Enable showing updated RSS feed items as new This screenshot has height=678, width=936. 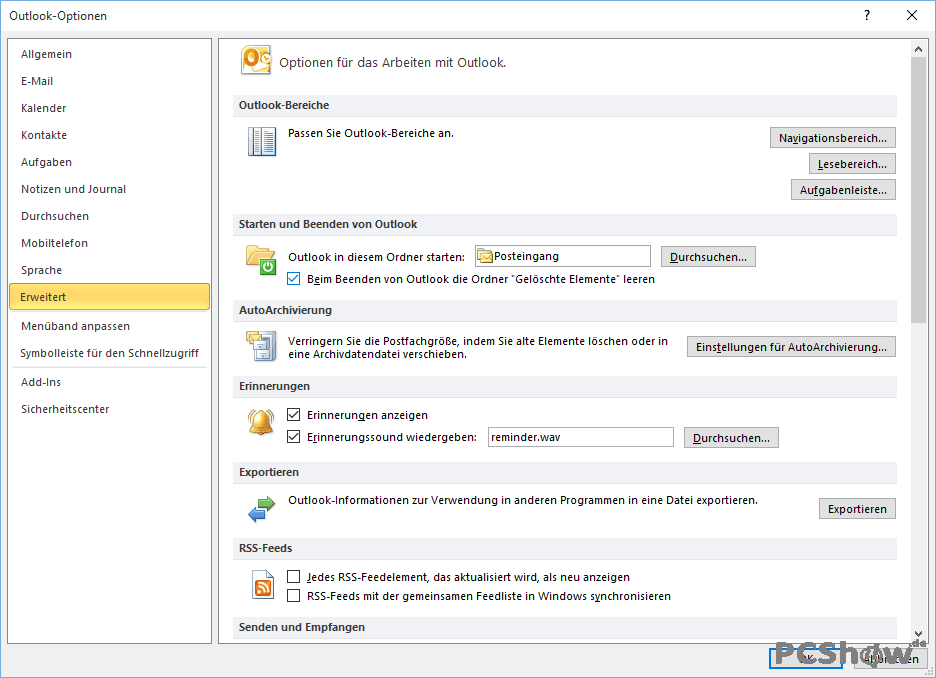pyautogui.click(x=293, y=577)
